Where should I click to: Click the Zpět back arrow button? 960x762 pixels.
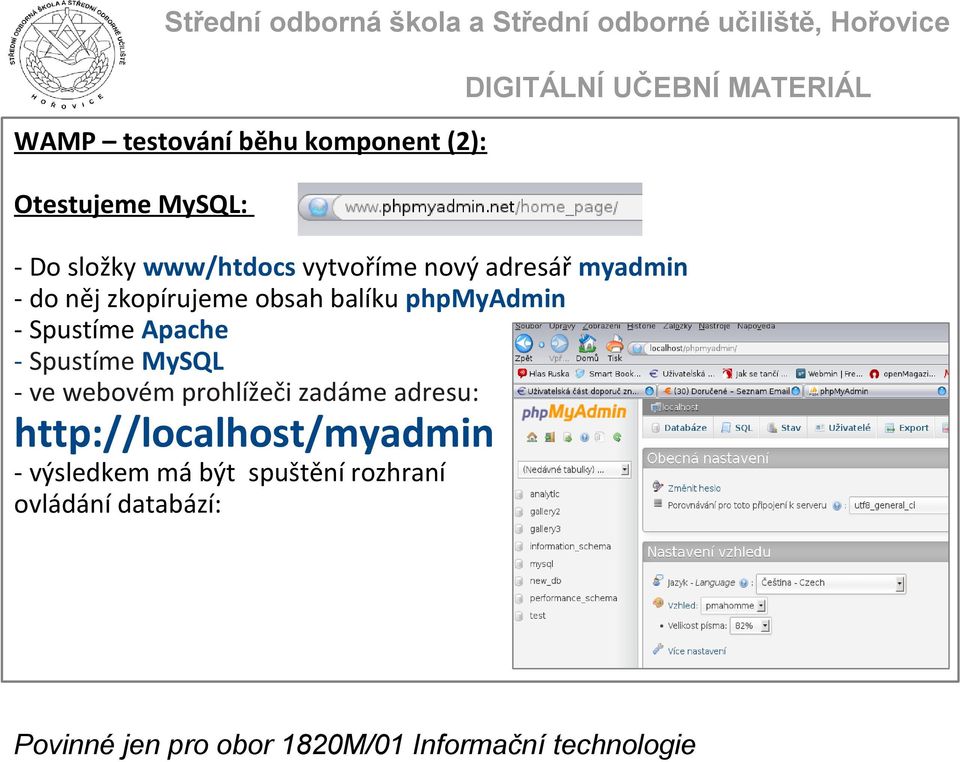tap(523, 343)
